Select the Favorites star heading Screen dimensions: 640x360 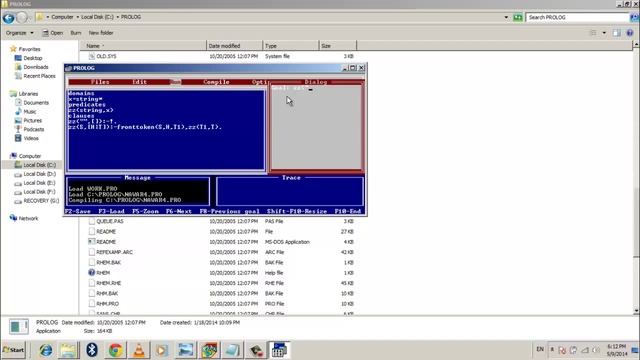[25, 49]
